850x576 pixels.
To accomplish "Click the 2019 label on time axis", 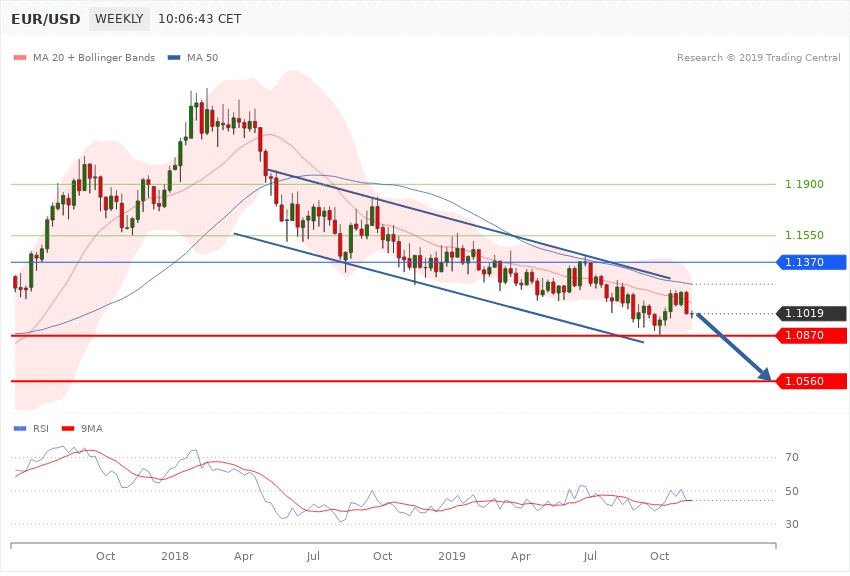I will [x=452, y=555].
